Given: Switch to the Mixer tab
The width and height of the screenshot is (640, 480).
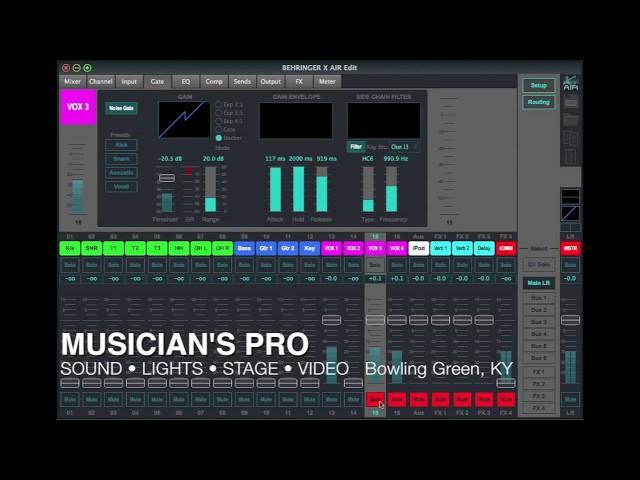Looking at the screenshot, I should 72,82.
